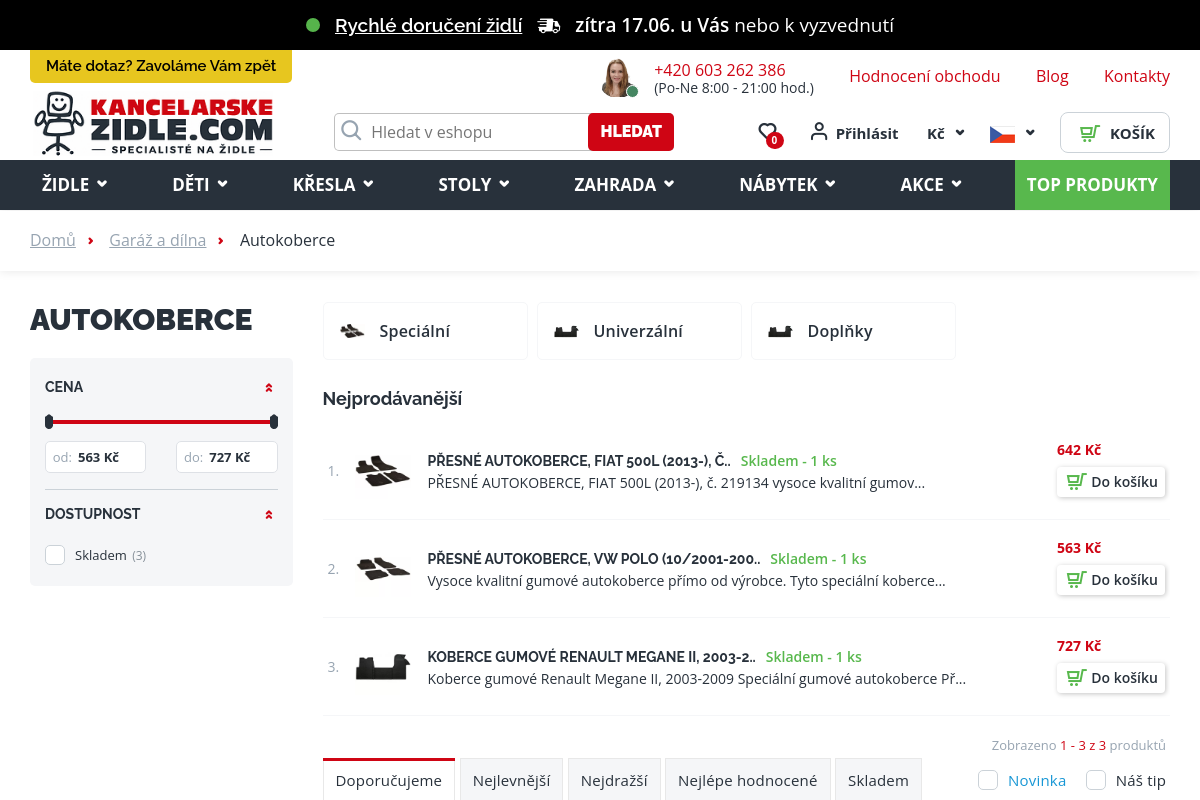Click the red HLEDAT search button
The height and width of the screenshot is (800, 1200).
pos(631,132)
